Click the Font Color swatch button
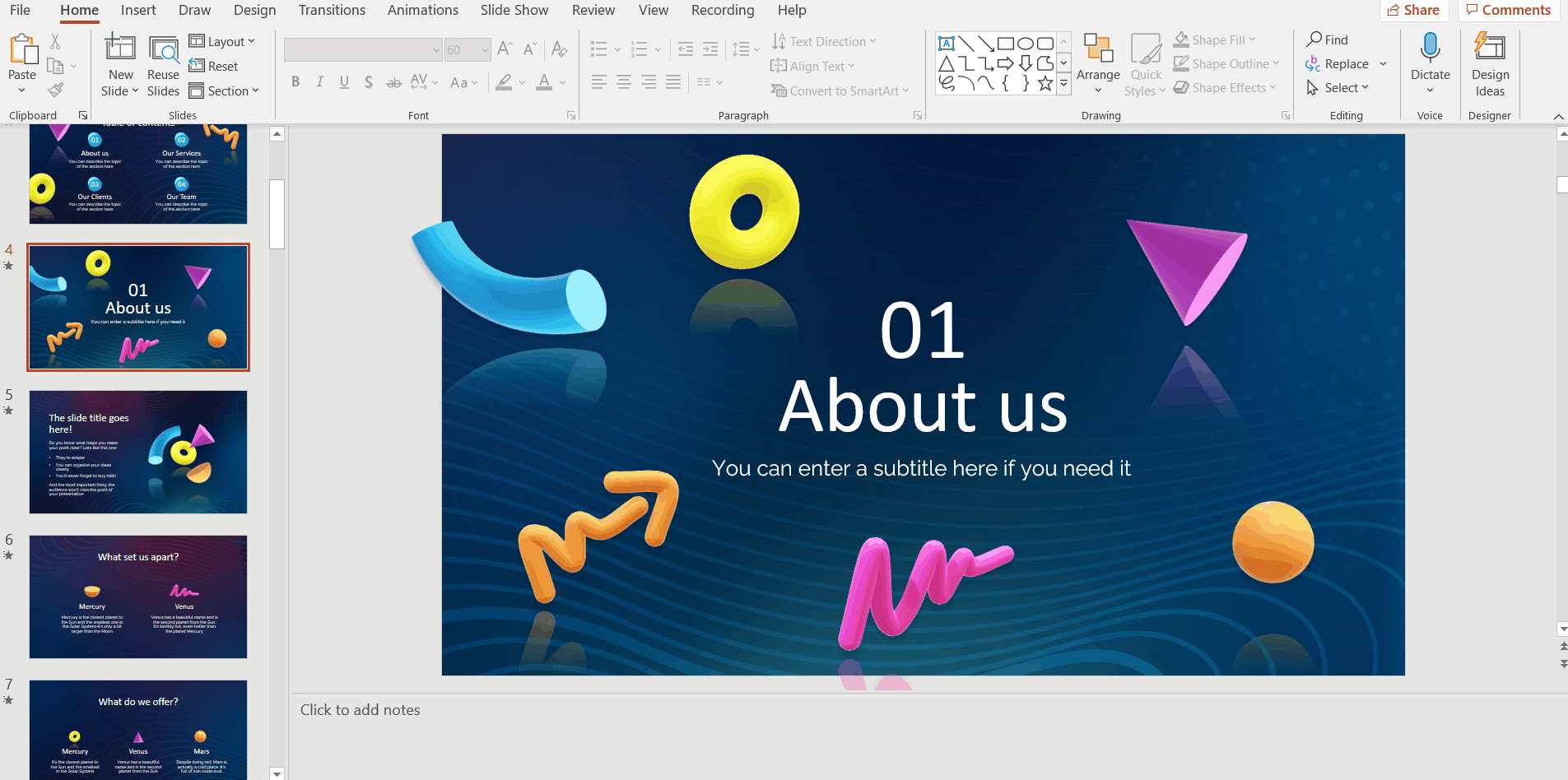 click(544, 81)
